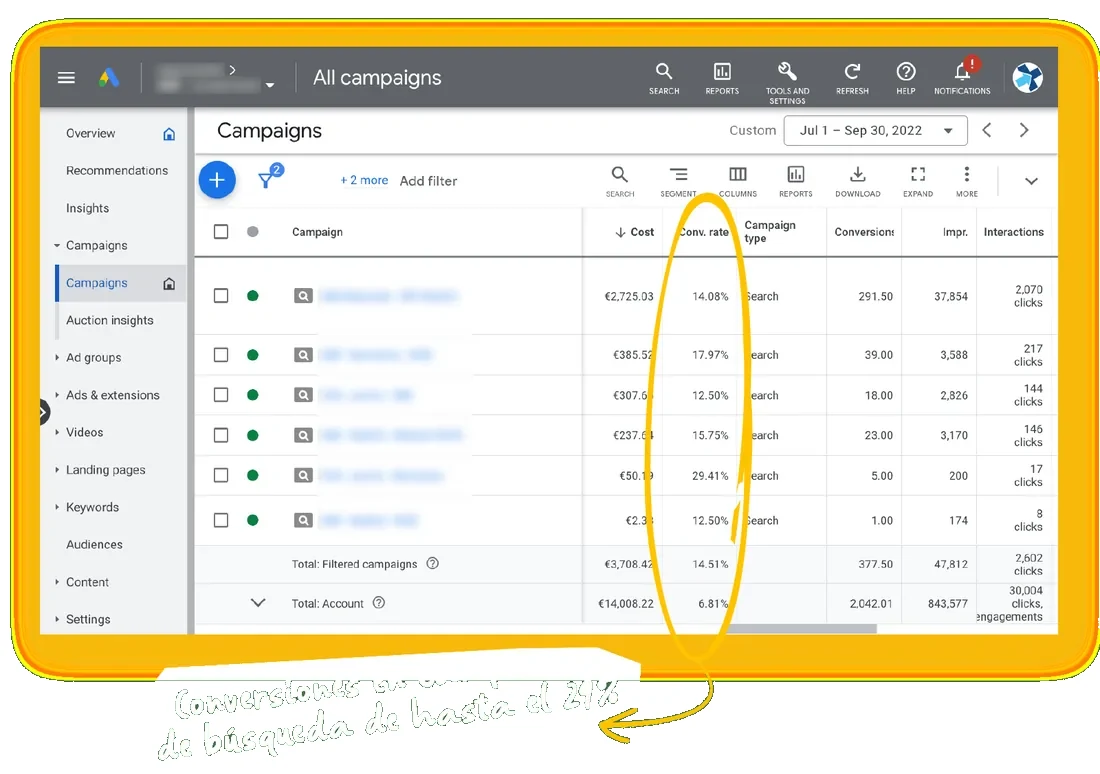This screenshot has height=774, width=1100.
Task: Download the campaigns table
Action: [x=857, y=182]
